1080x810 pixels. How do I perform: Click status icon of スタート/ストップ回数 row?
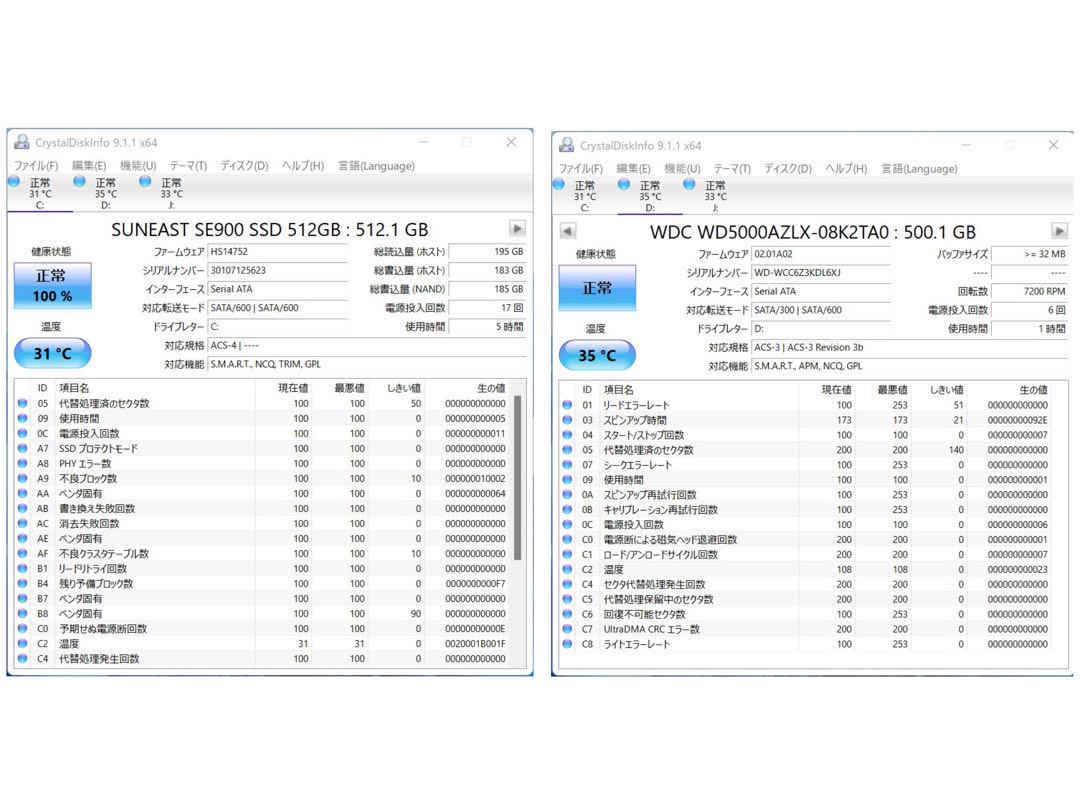coord(568,435)
